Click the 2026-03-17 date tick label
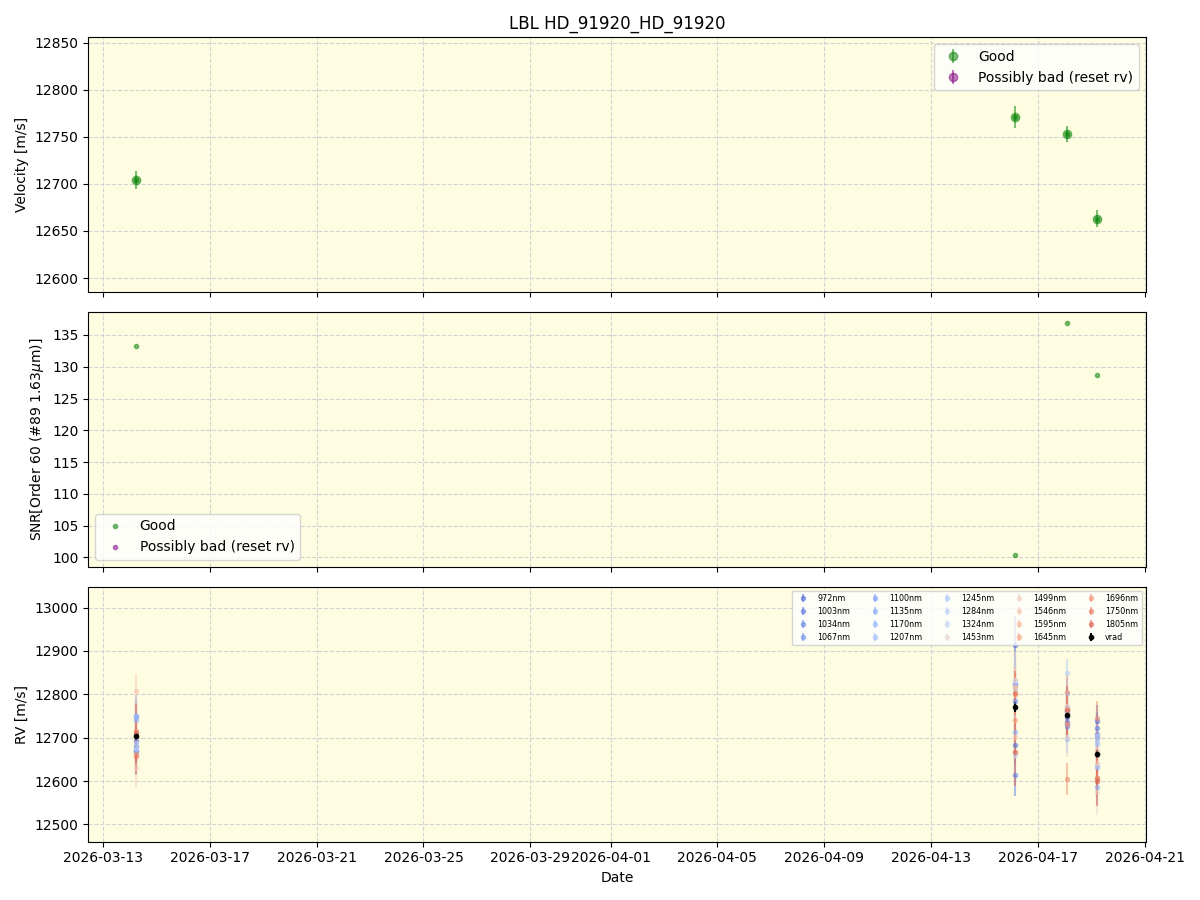The height and width of the screenshot is (900, 1200). tap(210, 857)
